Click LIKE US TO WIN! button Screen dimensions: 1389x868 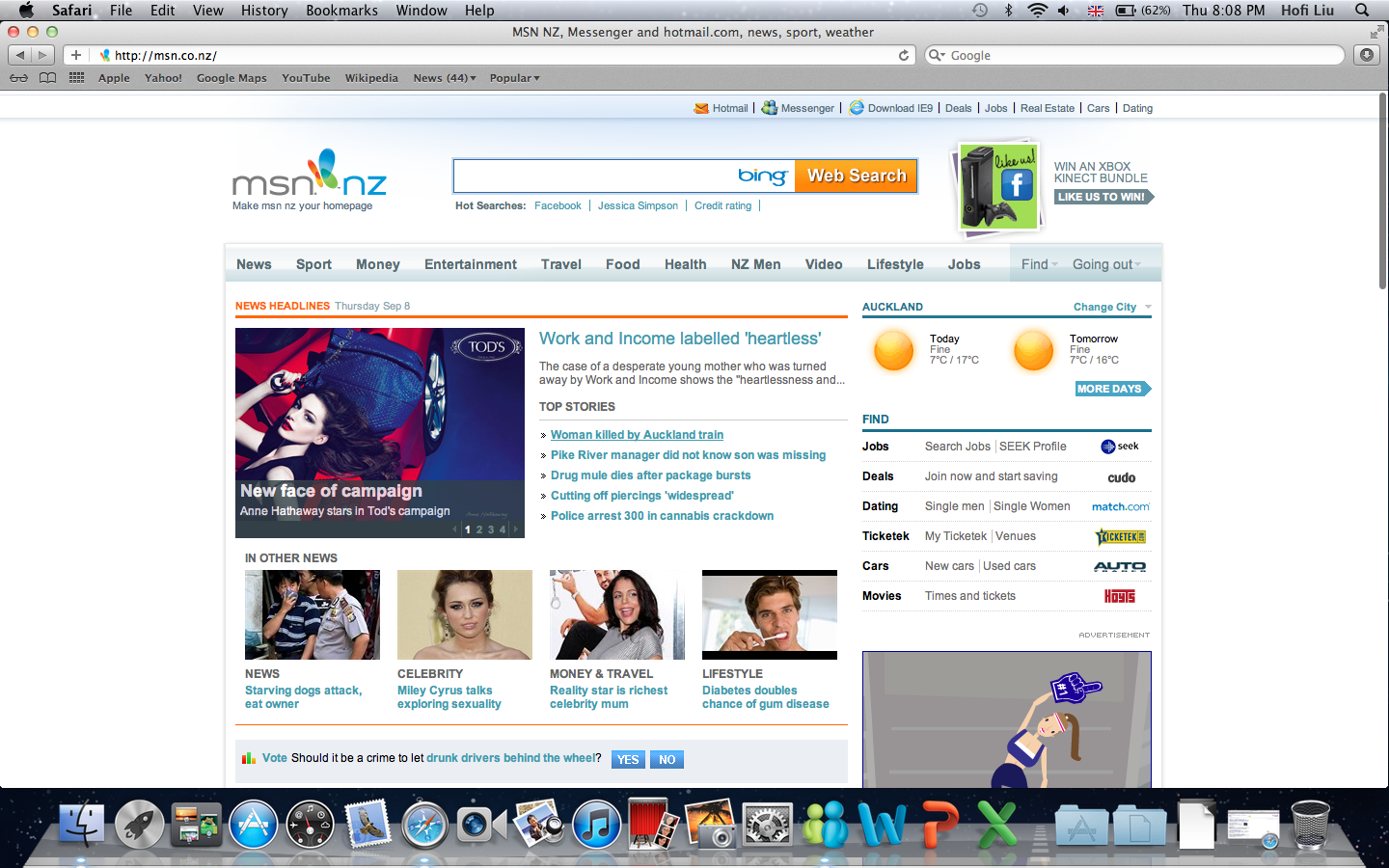point(1103,197)
